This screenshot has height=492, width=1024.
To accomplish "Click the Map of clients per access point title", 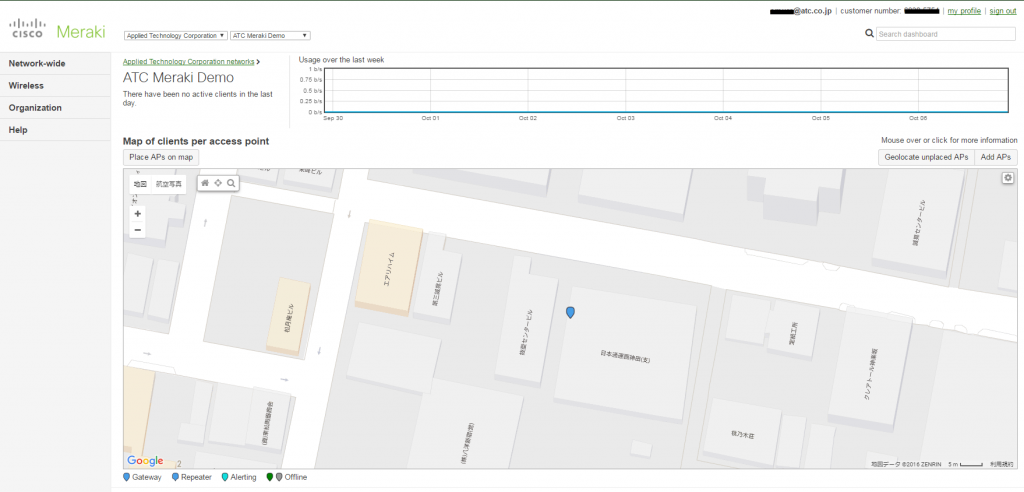I will point(196,141).
